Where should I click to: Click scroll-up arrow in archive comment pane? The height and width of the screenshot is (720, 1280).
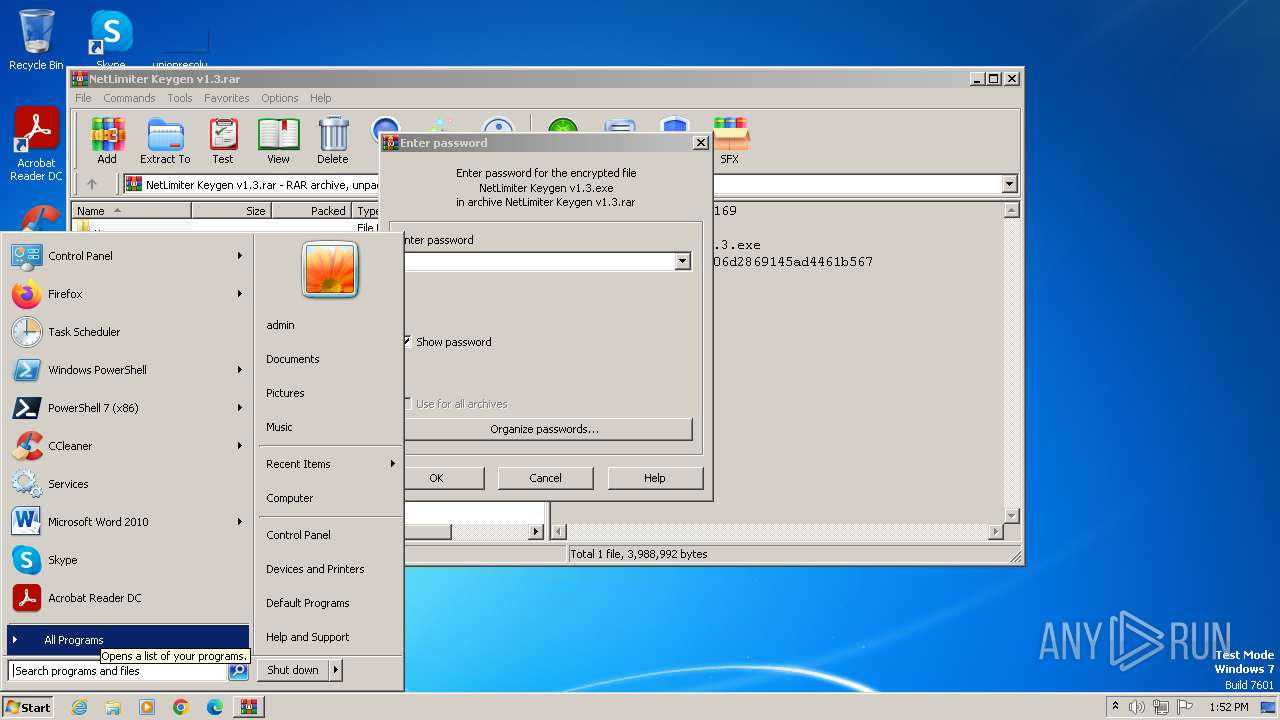(x=1011, y=211)
